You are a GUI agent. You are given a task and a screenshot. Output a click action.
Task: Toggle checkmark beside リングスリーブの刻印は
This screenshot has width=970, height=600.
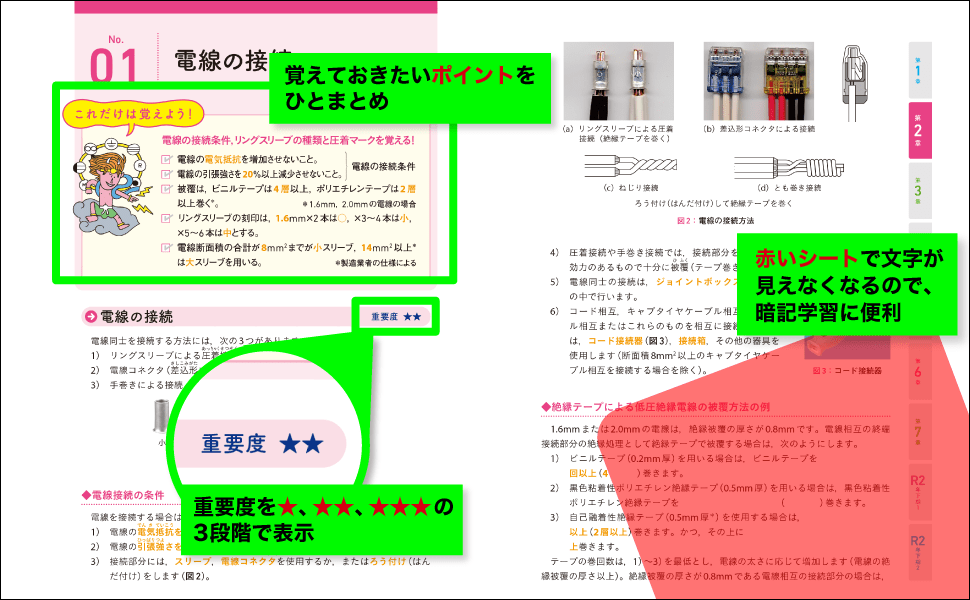[166, 218]
